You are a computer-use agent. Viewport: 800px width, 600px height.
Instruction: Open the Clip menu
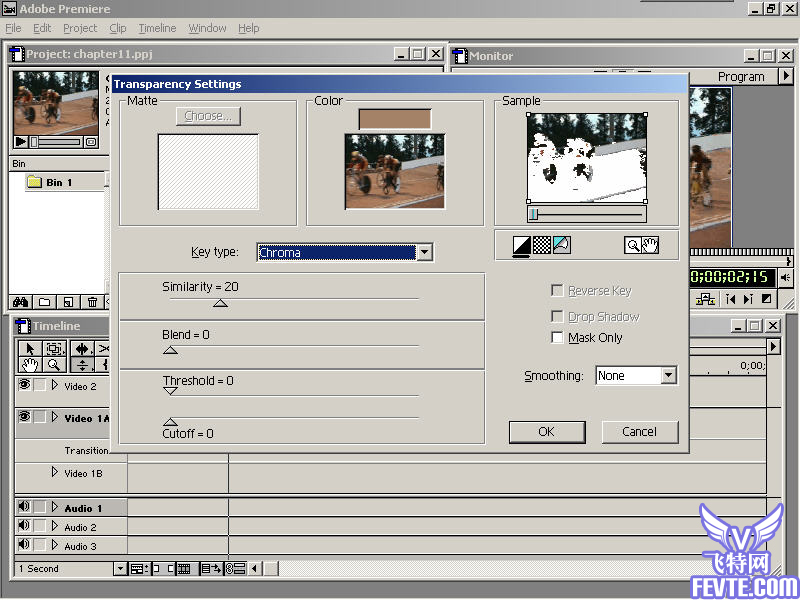point(117,28)
